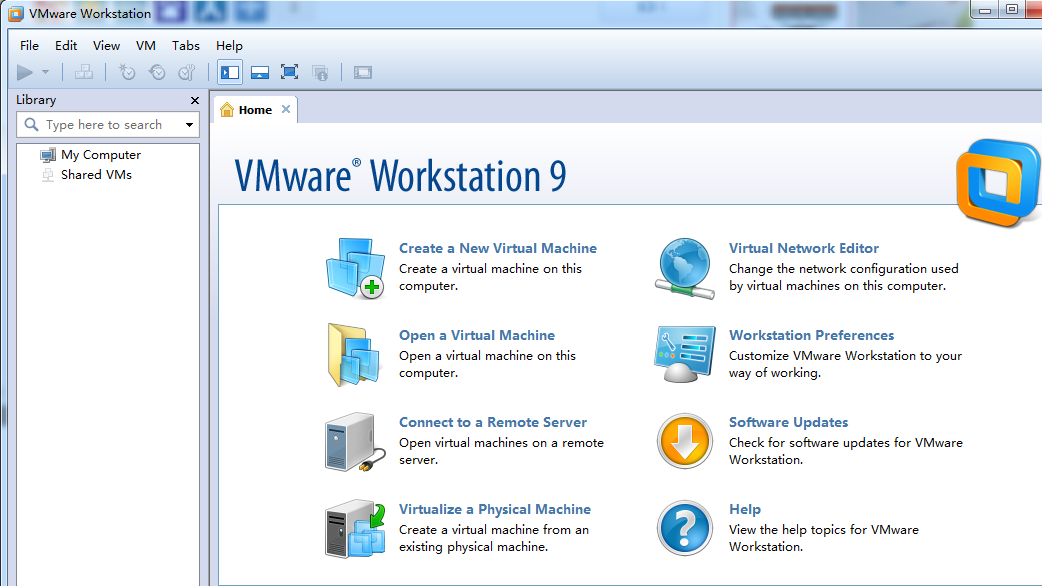Open the View menu

[x=106, y=45]
